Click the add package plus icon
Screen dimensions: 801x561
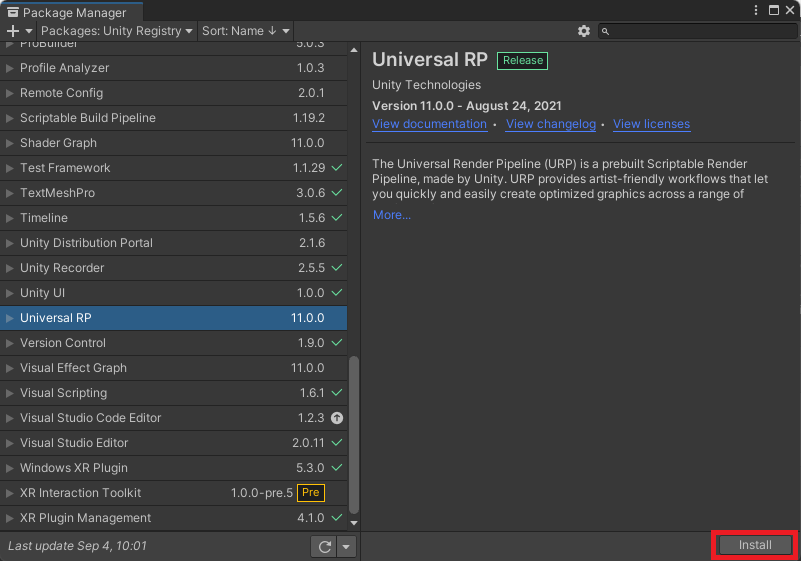13,31
